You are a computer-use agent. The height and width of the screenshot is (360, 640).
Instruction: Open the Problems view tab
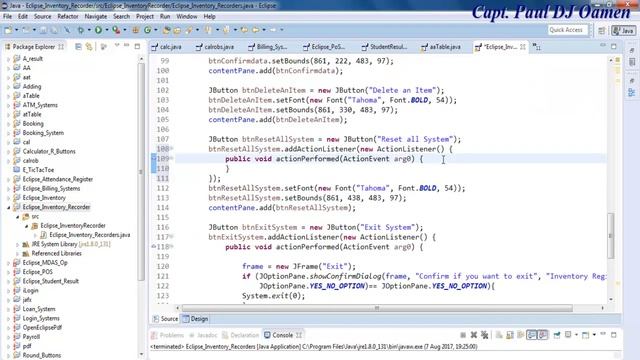point(167,335)
